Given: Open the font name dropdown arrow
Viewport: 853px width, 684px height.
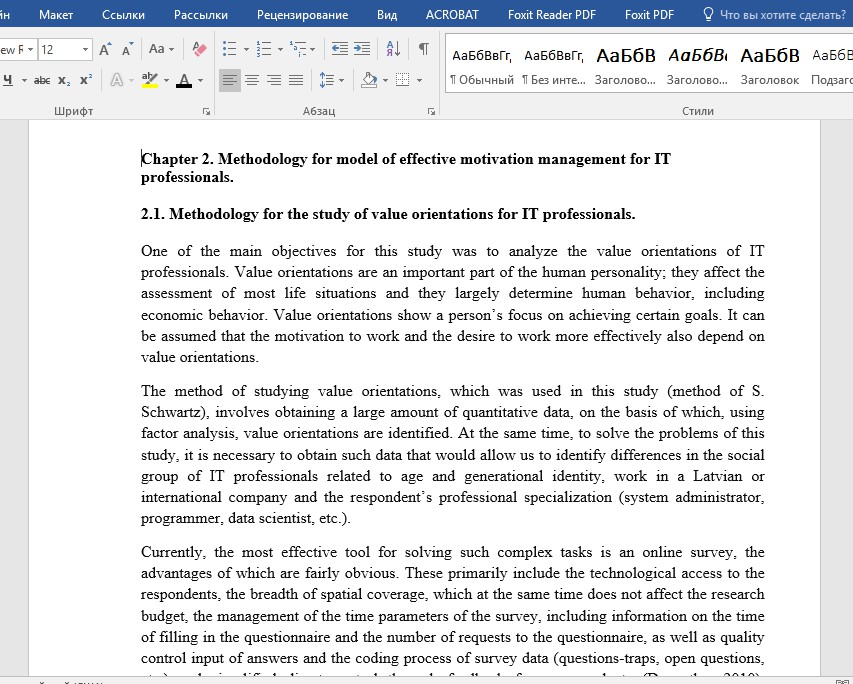Looking at the screenshot, I should [30, 50].
